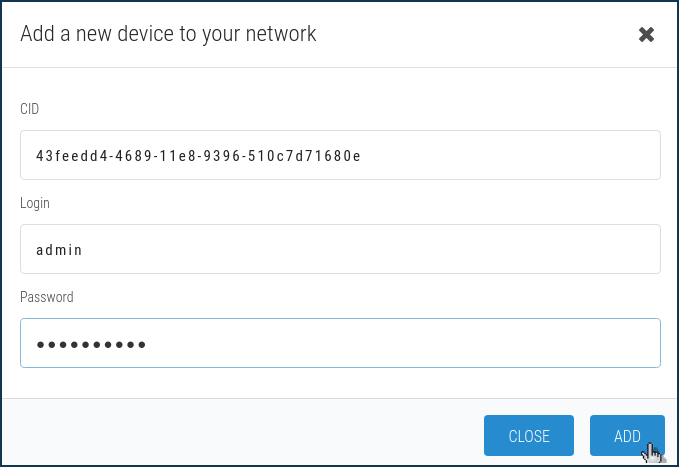
Task: Click the "Add a new device" dialog title
Action: (168, 34)
